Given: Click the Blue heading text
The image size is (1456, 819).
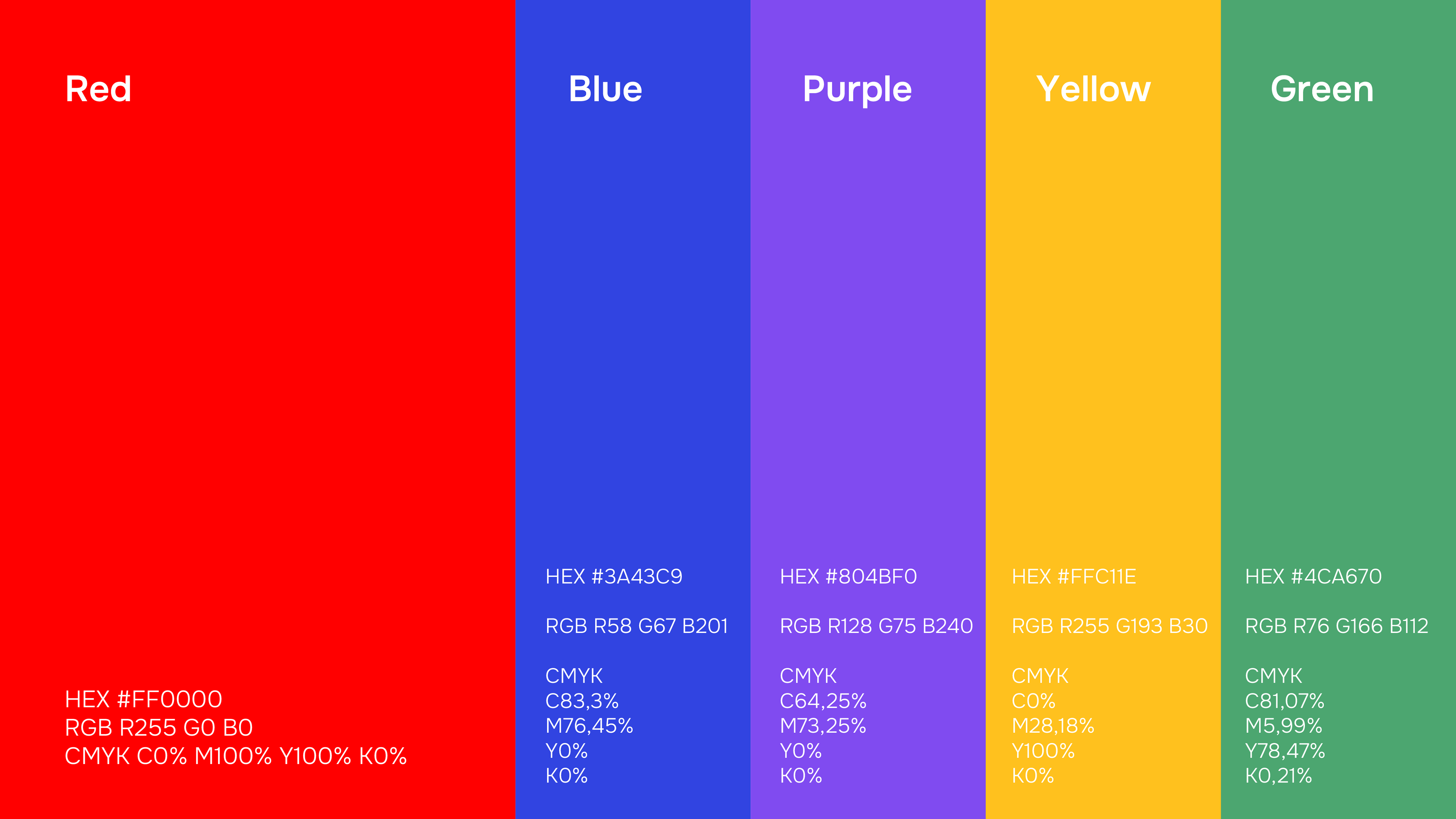Looking at the screenshot, I should tap(606, 89).
